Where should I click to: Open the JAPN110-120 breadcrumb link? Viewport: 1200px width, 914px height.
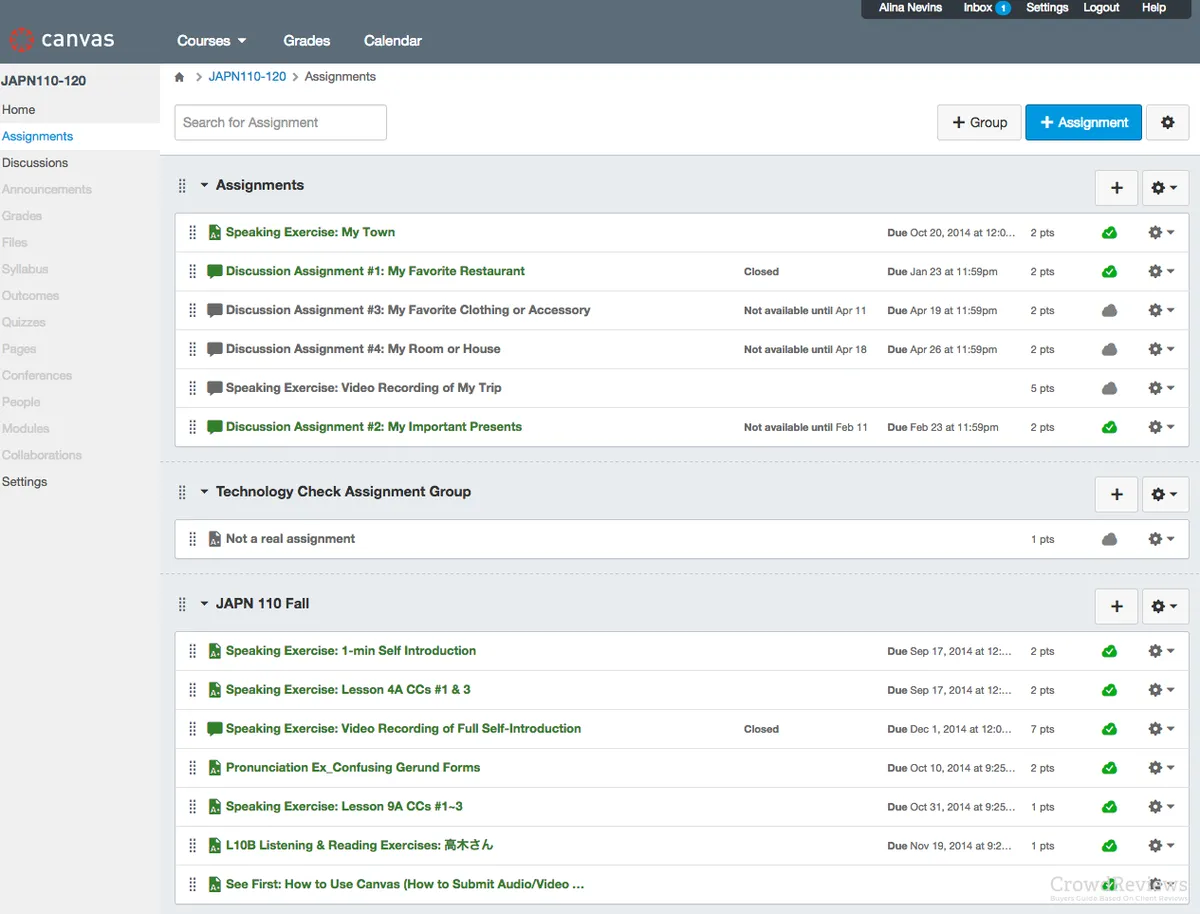248,77
